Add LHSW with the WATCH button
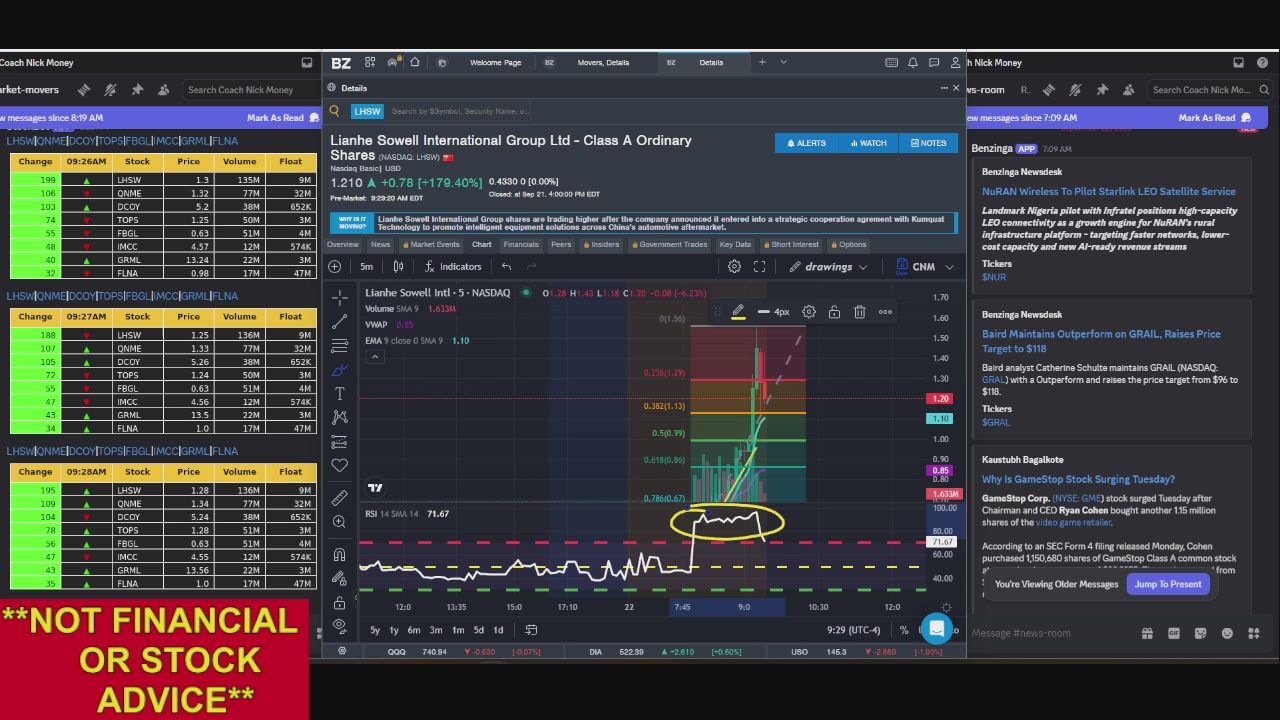Viewport: 1280px width, 720px height. (868, 143)
